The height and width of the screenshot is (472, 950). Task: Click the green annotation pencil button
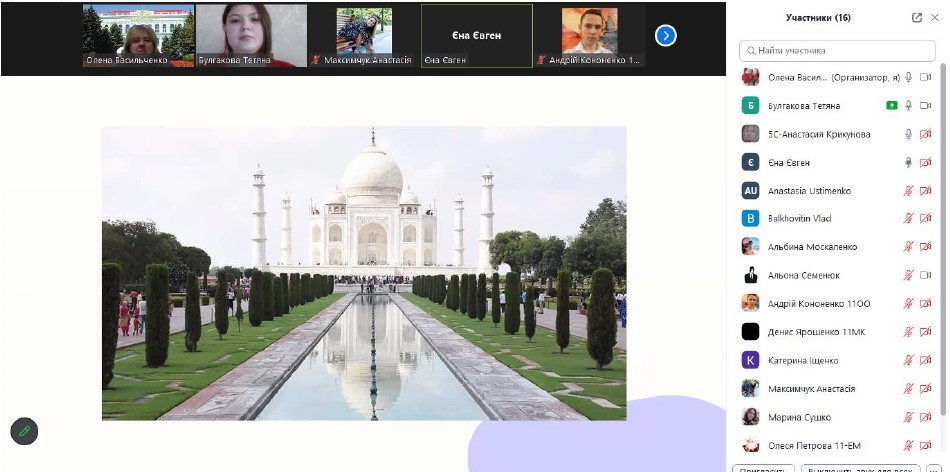pos(24,431)
